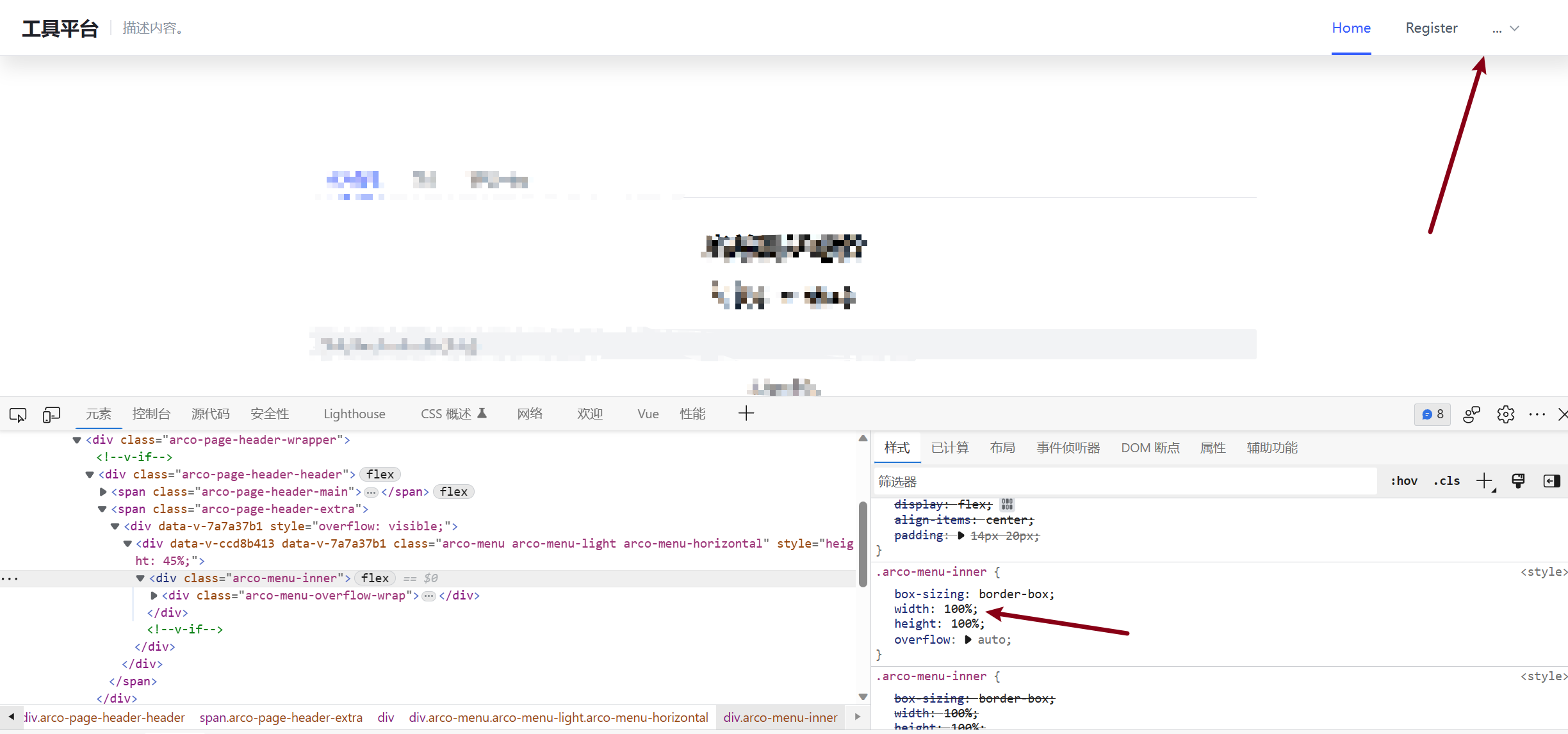
Task: Switch to 已计算 styles tab
Action: point(950,448)
